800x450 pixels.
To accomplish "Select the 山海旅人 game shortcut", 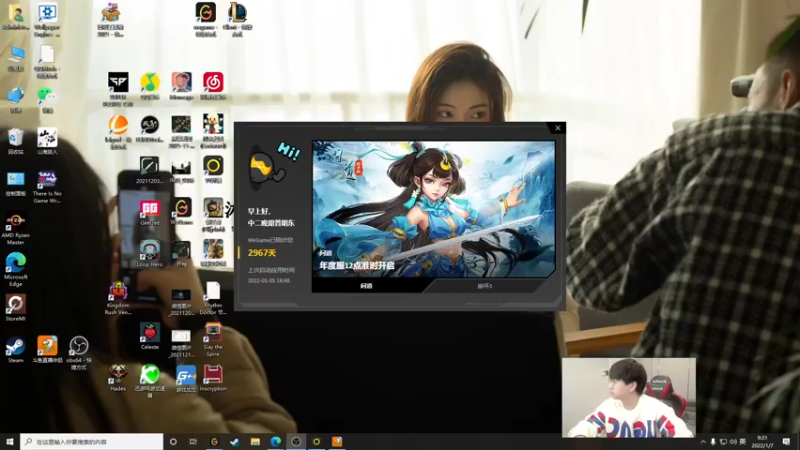I will coord(47,141).
